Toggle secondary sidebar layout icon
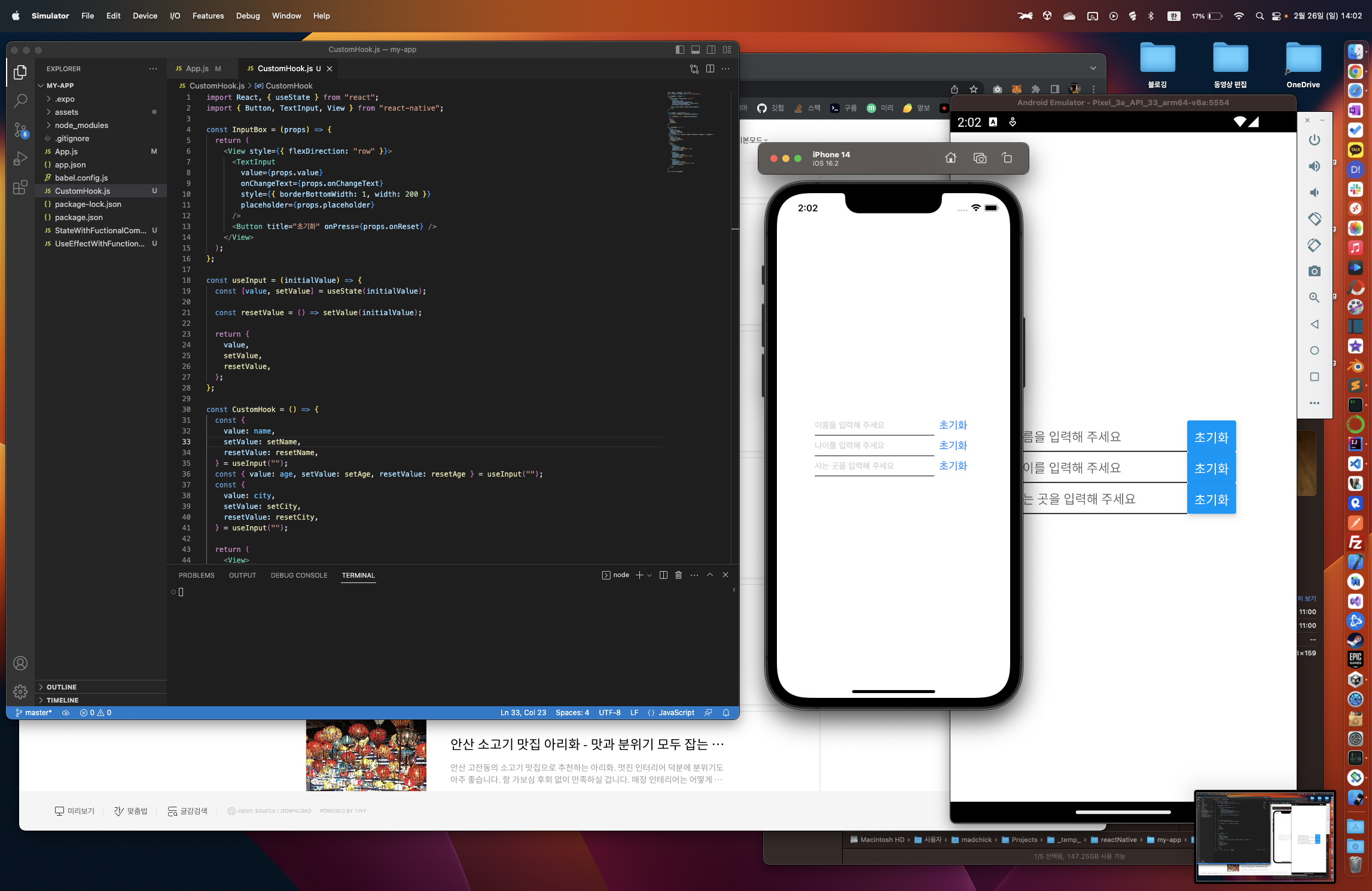Image resolution: width=1372 pixels, height=891 pixels. [711, 50]
